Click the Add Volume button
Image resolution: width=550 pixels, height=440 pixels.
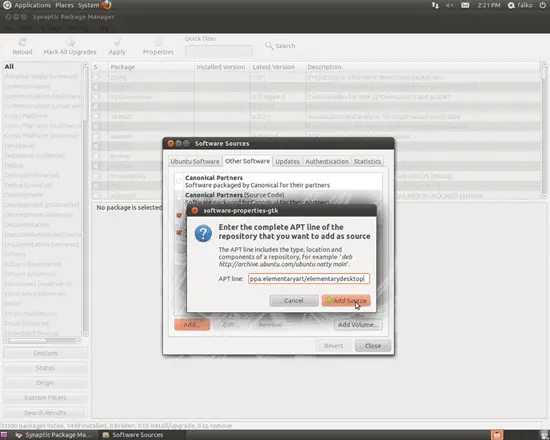(x=358, y=325)
